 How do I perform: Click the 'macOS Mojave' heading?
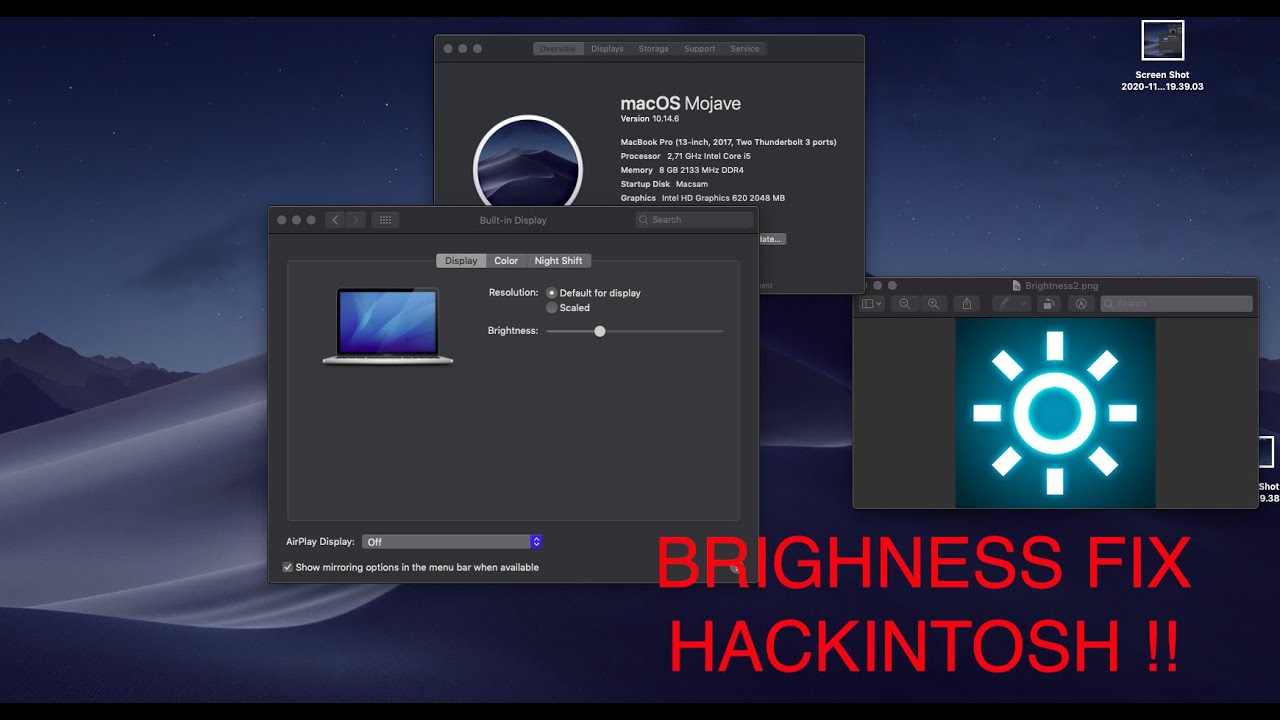[681, 103]
